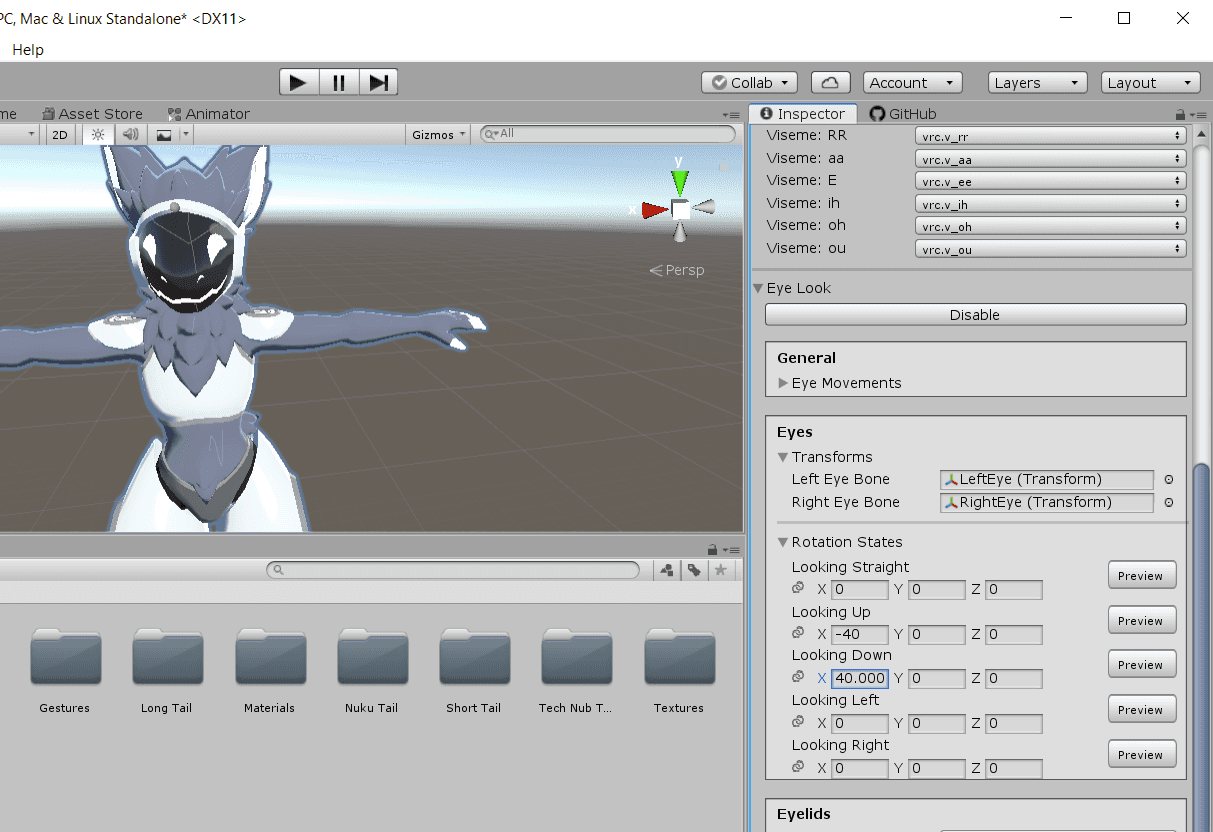Click the Favorites star icon
Viewport: 1213px width, 832px height.
click(x=720, y=570)
